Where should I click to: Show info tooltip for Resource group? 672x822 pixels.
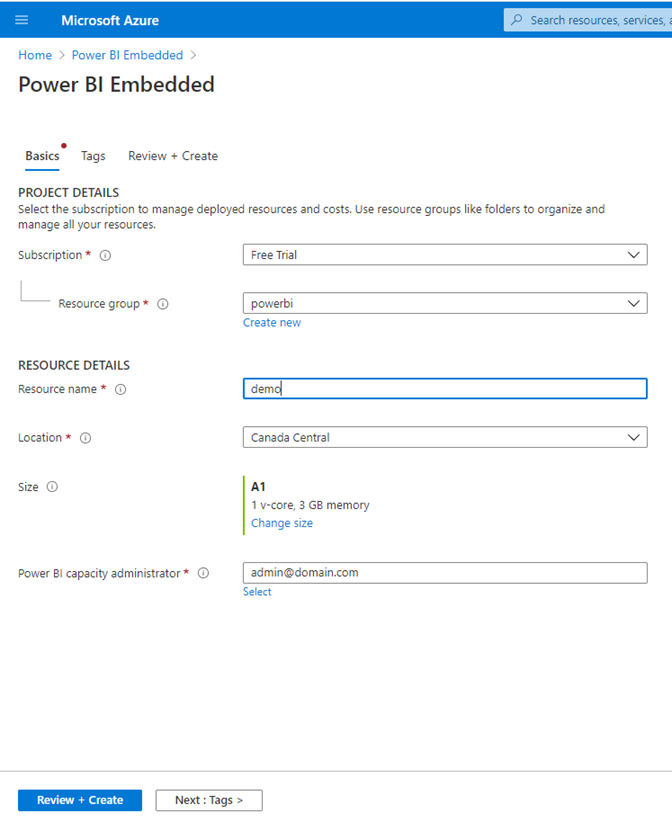pos(163,304)
